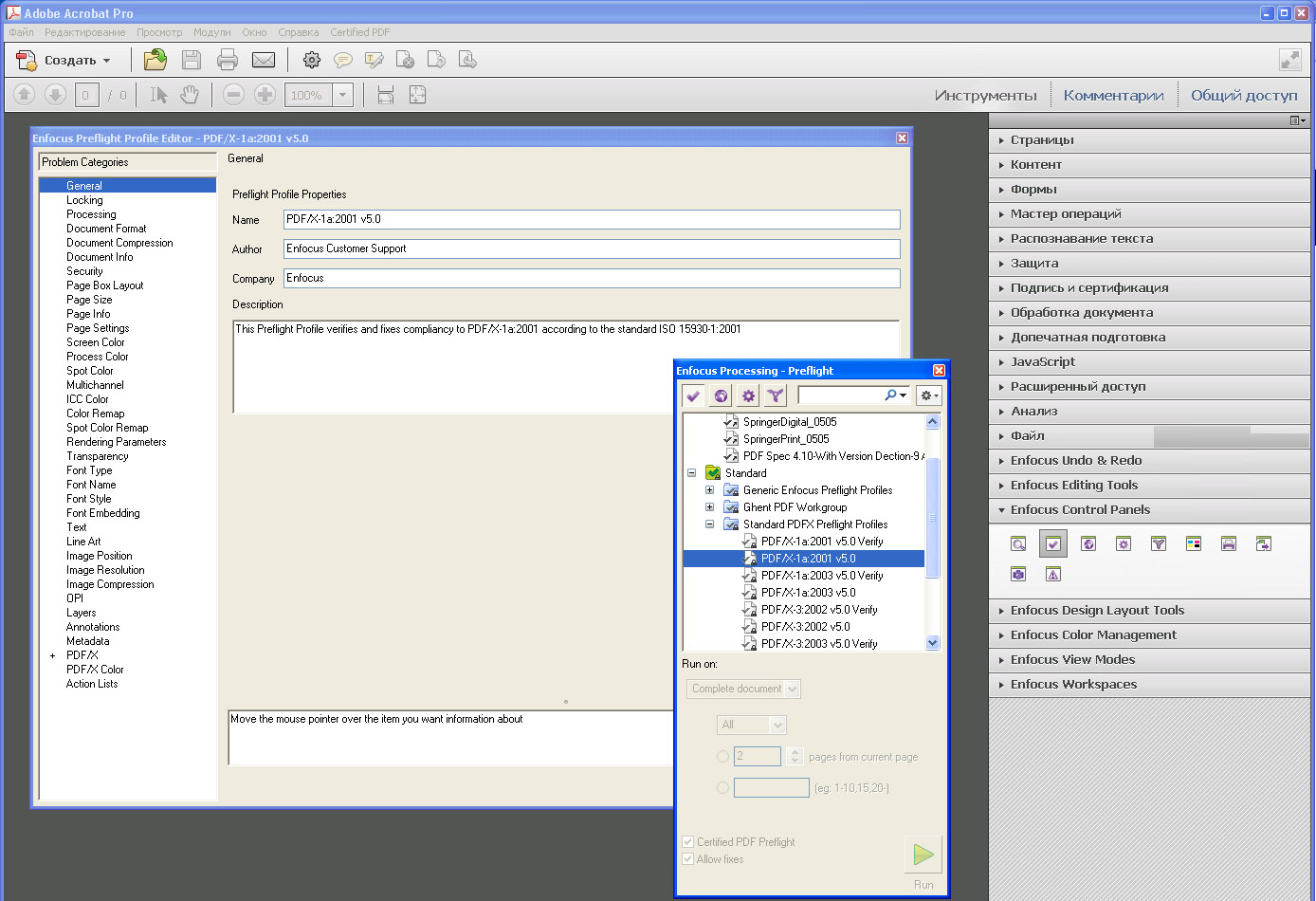This screenshot has width=1316, height=901.
Task: Click the Print icon in main toolbar
Action: (x=228, y=60)
